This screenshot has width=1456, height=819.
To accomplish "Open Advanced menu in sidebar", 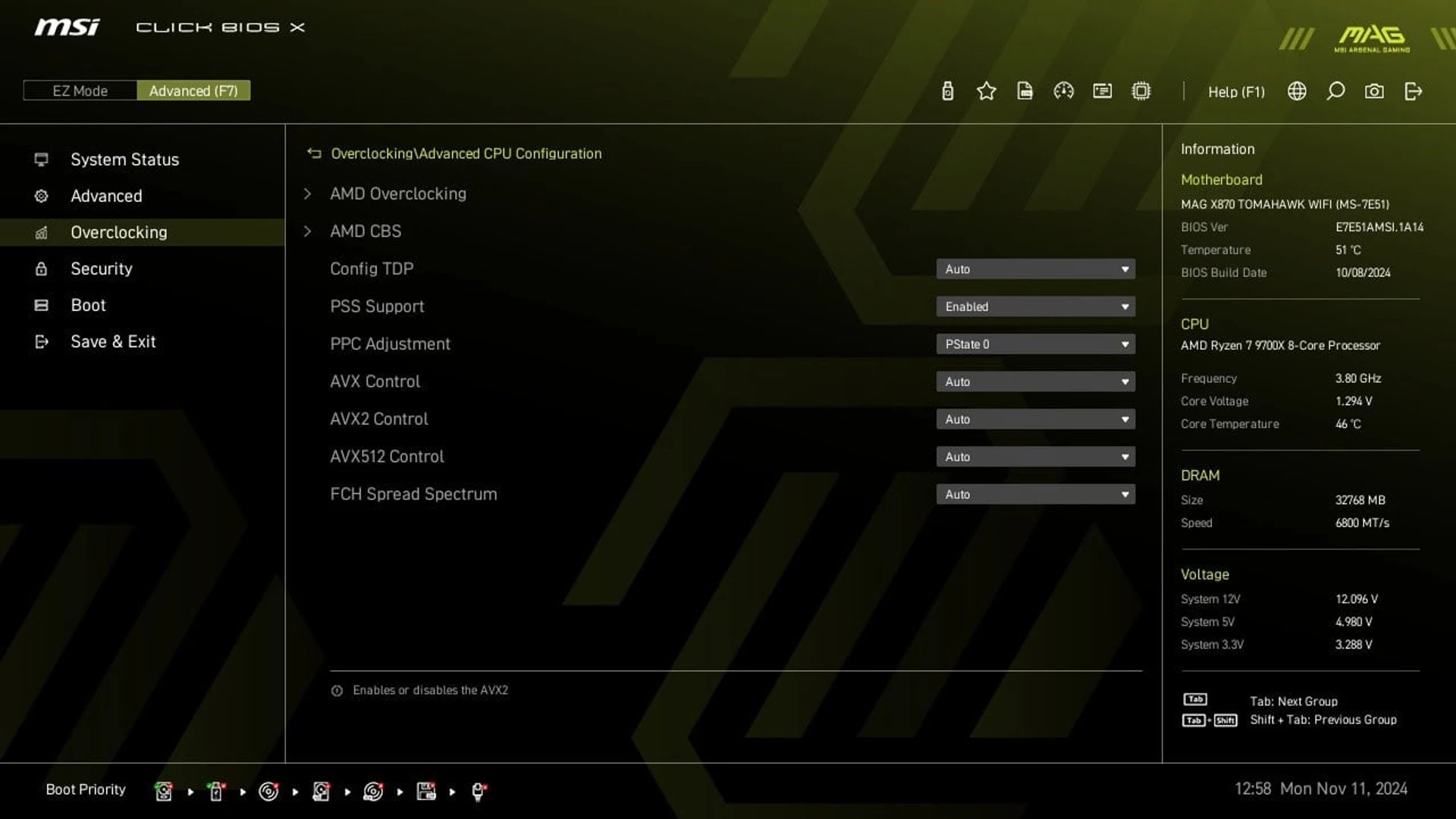I will point(106,196).
